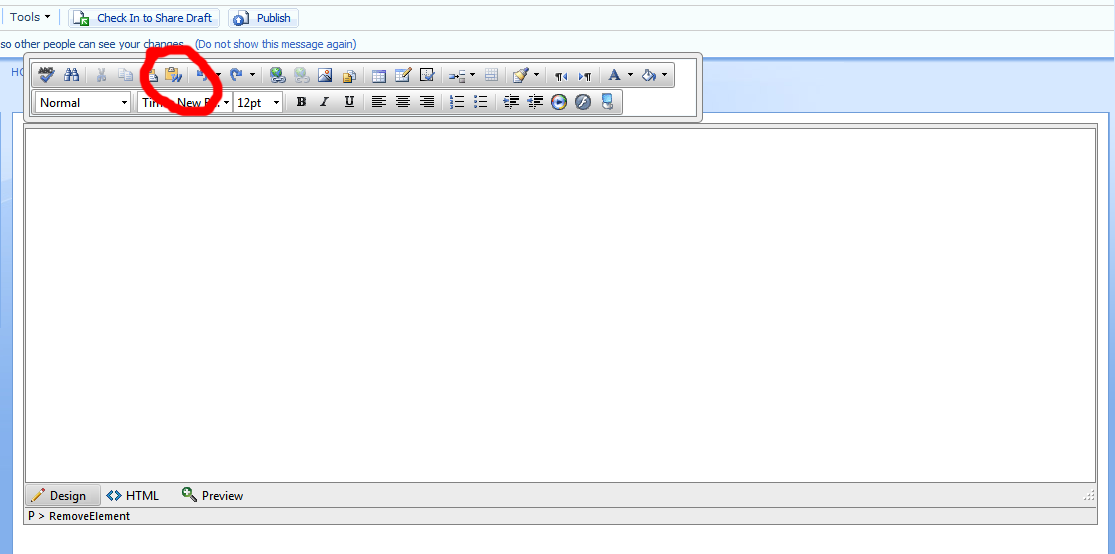The height and width of the screenshot is (554, 1115).
Task: Open the Image Manager picture icon
Action: pyautogui.click(x=325, y=75)
